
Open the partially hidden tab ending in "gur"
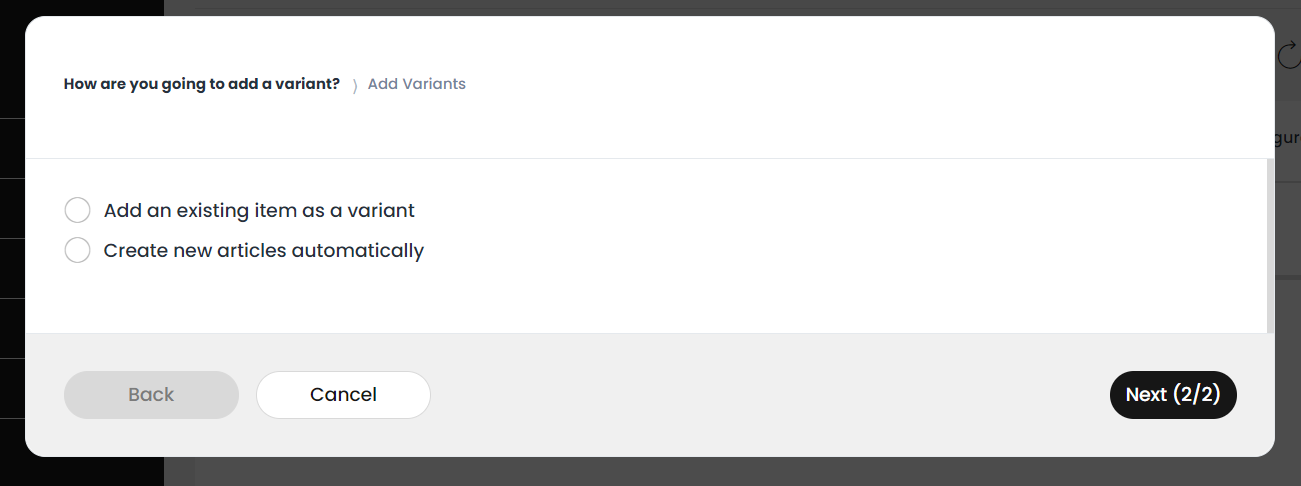click(1288, 139)
